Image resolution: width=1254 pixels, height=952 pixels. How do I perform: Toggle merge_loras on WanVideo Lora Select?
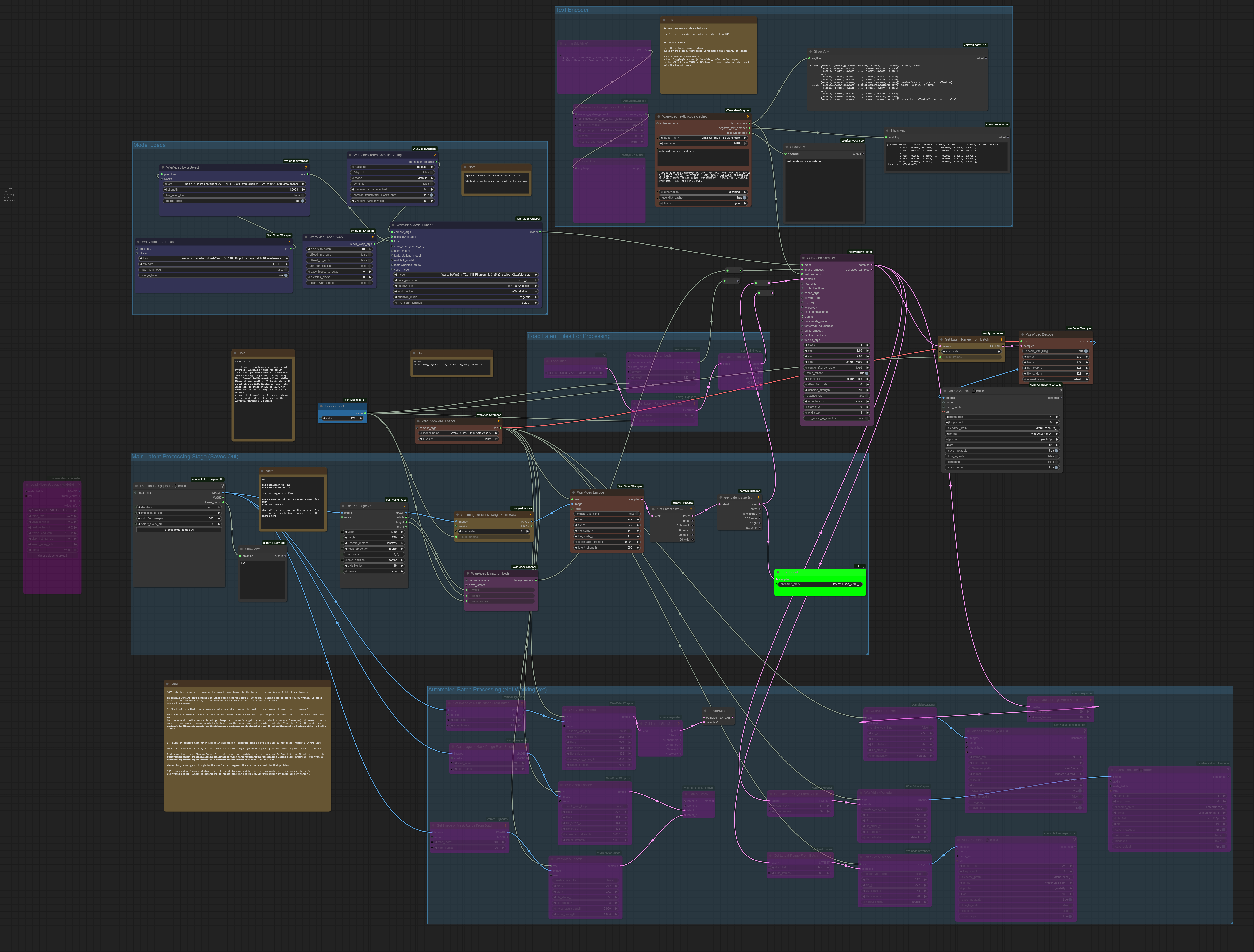(x=303, y=201)
